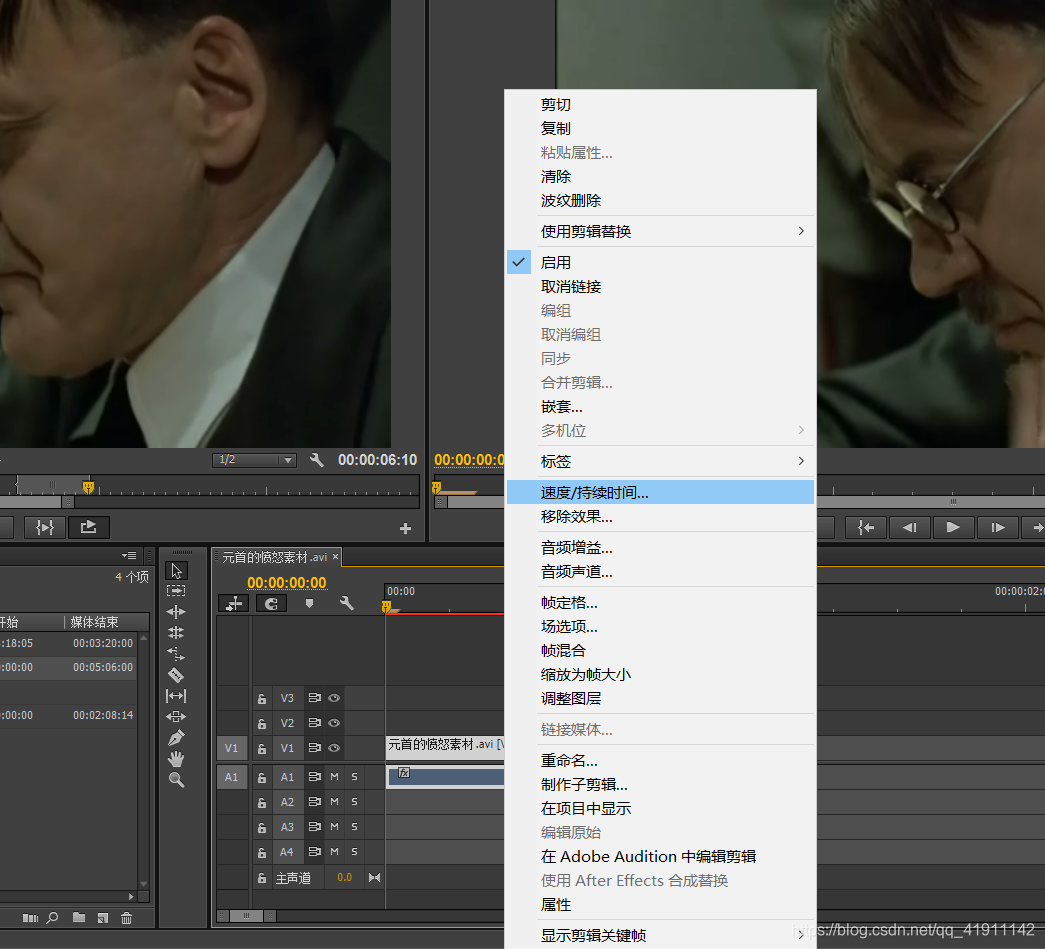Screen dimensions: 1045x949
Task: Select the Zoom magnifier tool
Action: click(177, 780)
